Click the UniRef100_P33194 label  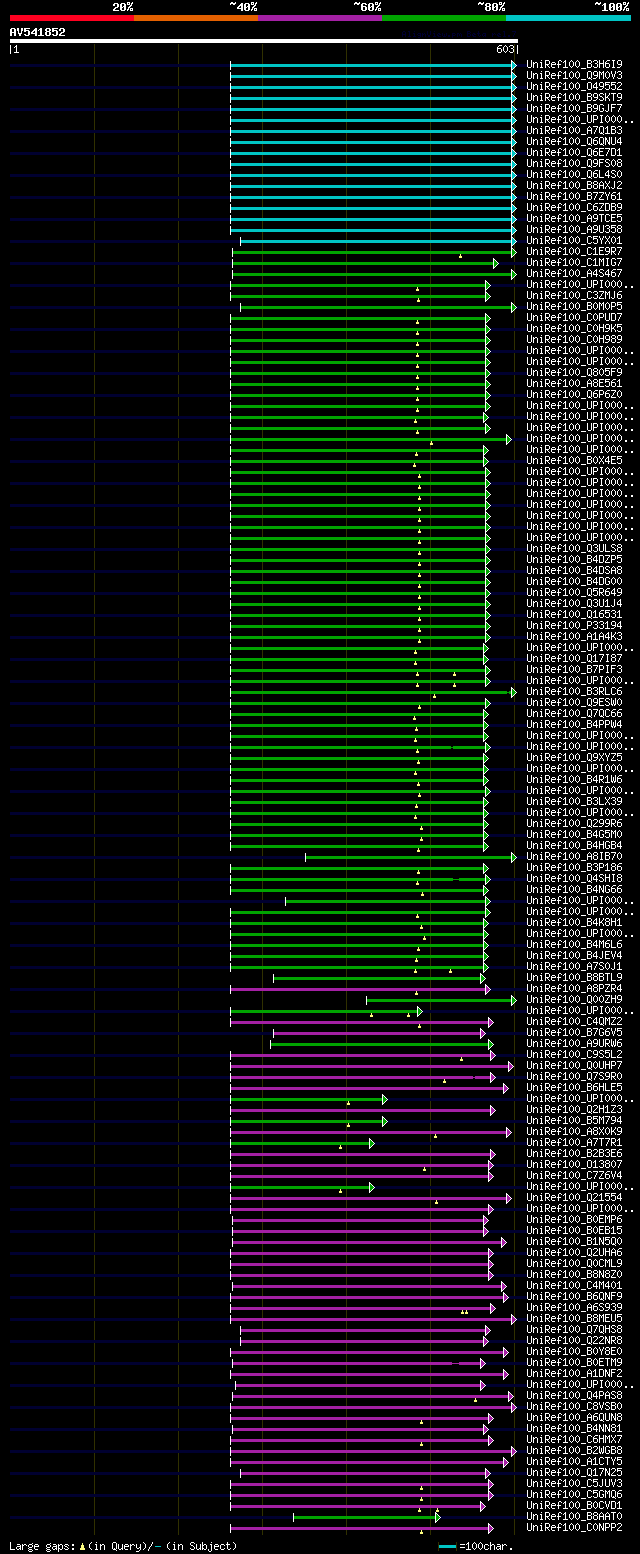[x=574, y=625]
